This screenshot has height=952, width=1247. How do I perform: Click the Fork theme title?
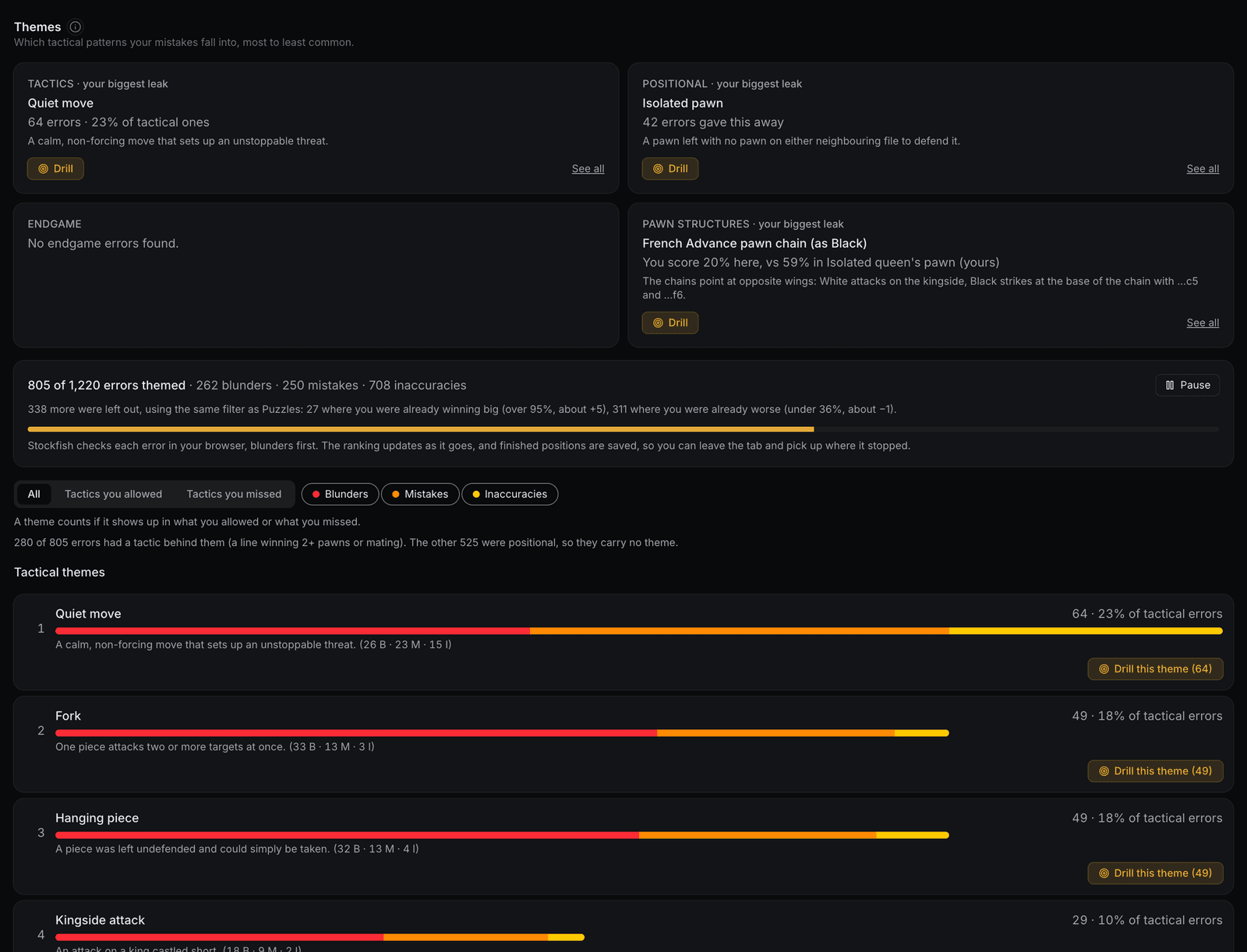(68, 716)
